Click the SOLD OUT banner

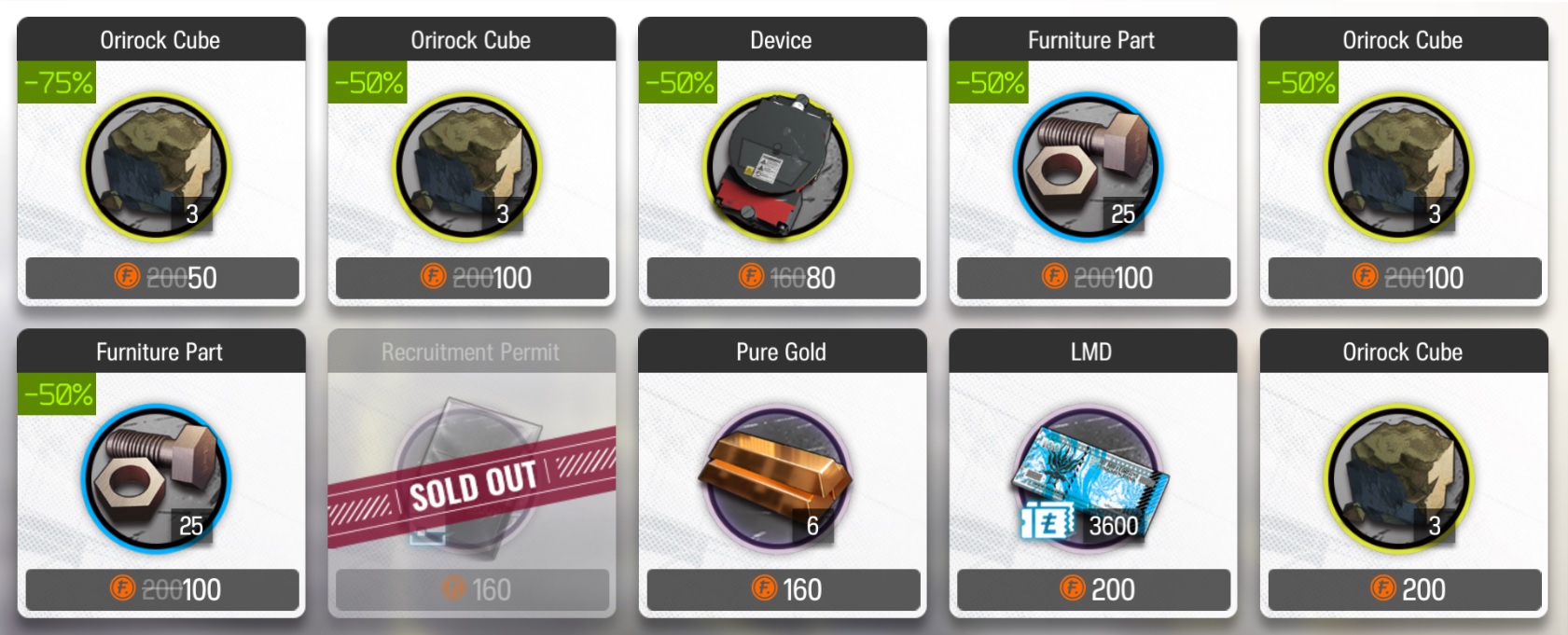[472, 487]
